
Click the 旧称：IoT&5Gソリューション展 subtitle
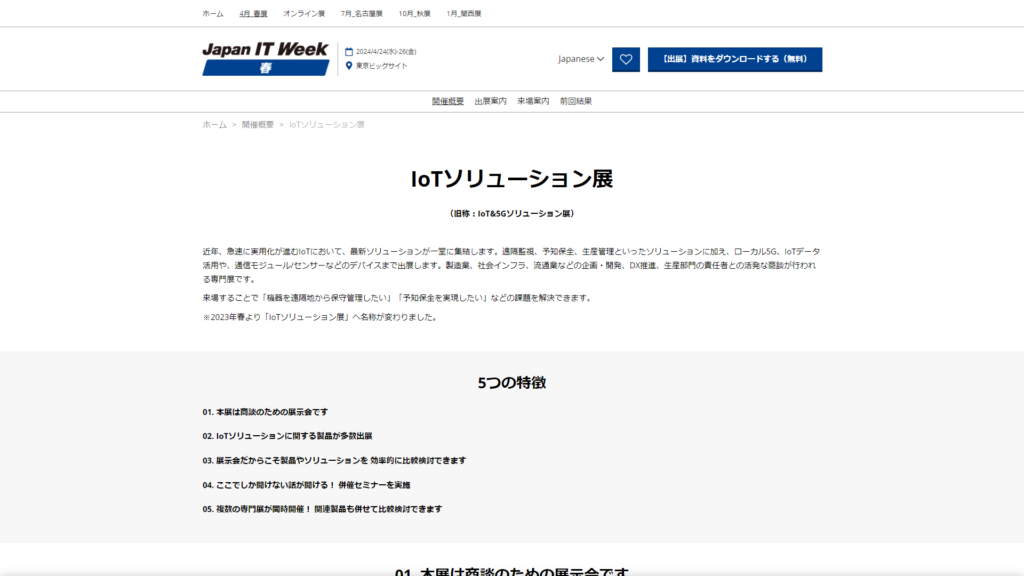tap(512, 214)
